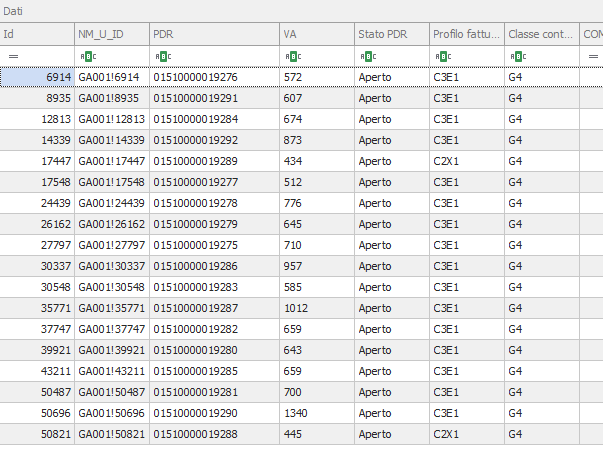
Task: Select VA cell 434
Action: [x=317, y=161]
